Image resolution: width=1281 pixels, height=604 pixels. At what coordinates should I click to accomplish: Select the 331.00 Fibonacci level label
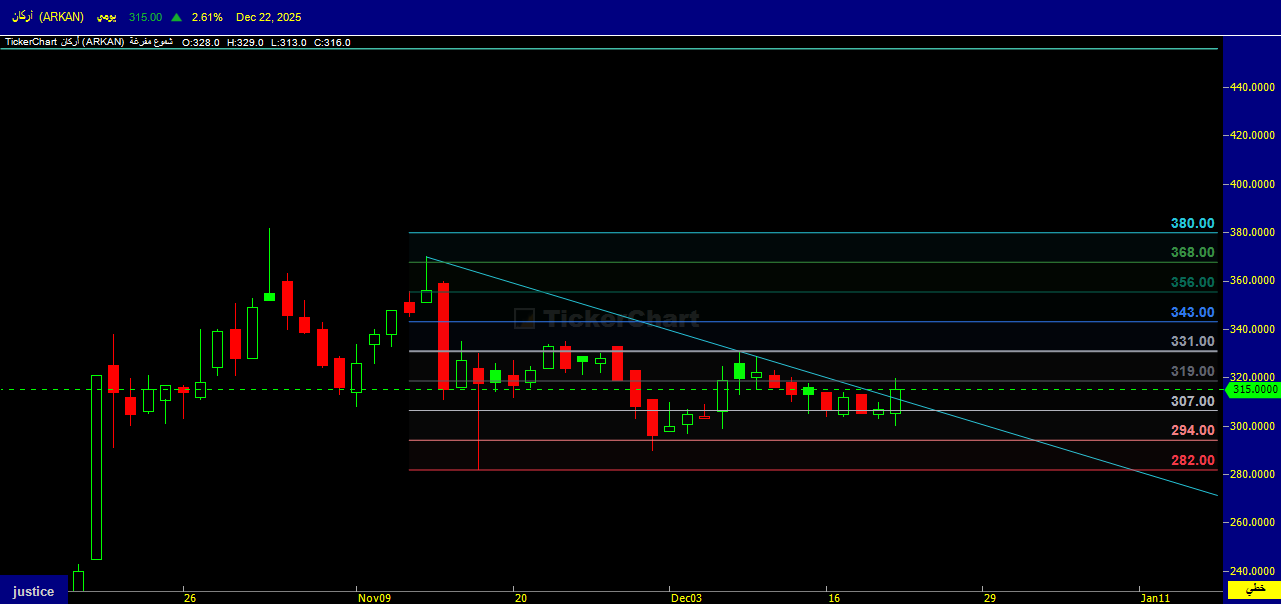[1192, 341]
